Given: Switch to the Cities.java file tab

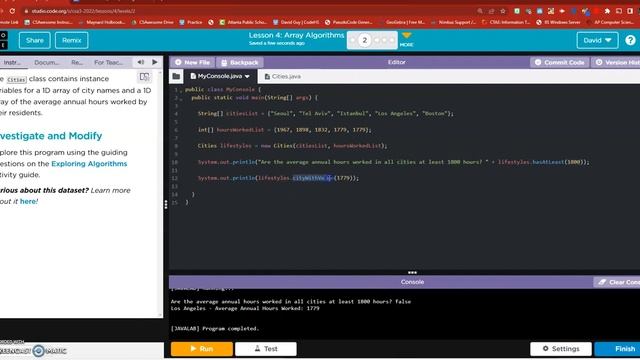Looking at the screenshot, I should pyautogui.click(x=283, y=76).
